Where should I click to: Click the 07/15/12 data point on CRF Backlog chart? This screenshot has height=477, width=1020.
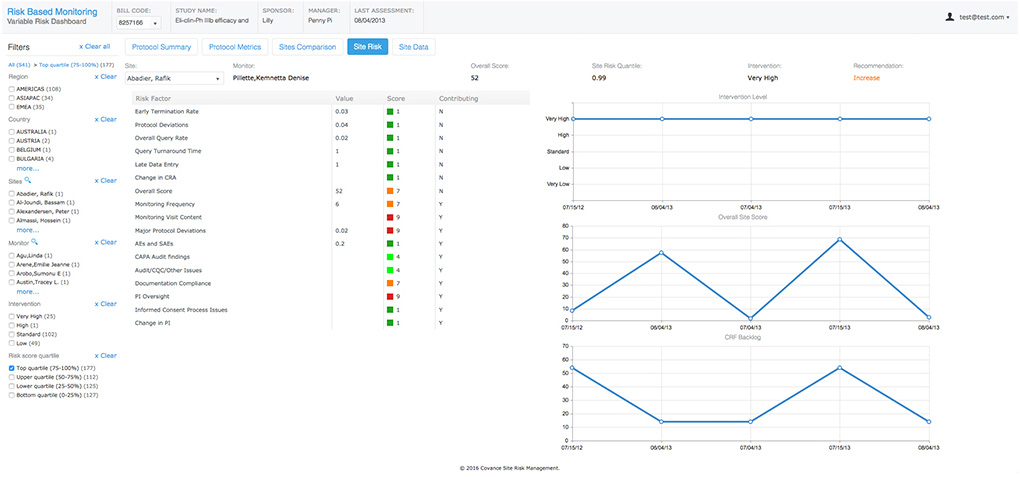coord(572,368)
